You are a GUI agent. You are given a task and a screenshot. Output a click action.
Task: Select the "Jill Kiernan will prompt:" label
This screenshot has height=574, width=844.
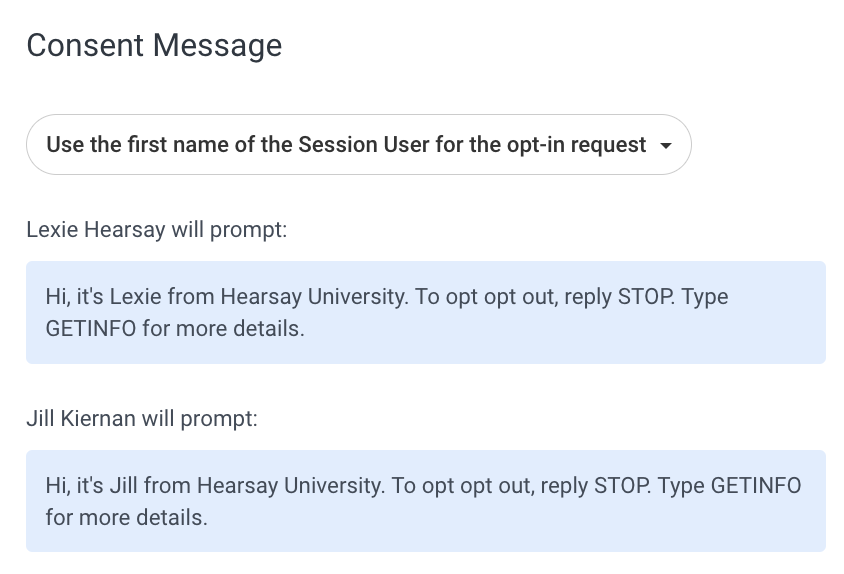click(141, 418)
